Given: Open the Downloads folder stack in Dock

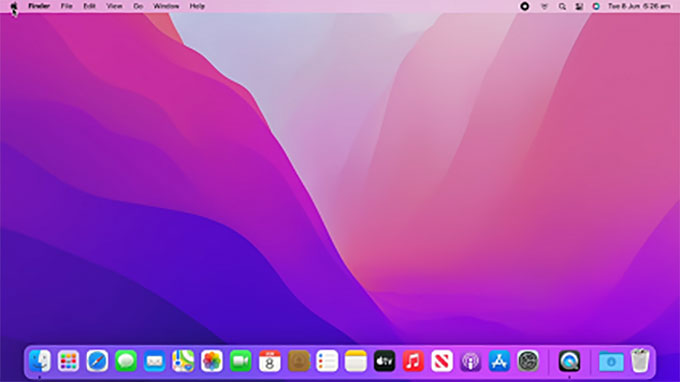Looking at the screenshot, I should 611,362.
